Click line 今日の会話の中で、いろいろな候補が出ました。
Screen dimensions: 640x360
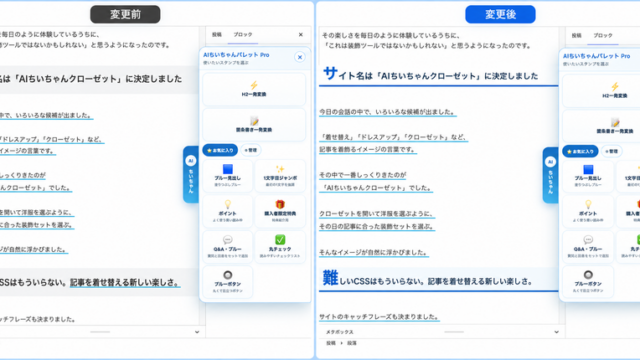(387, 112)
